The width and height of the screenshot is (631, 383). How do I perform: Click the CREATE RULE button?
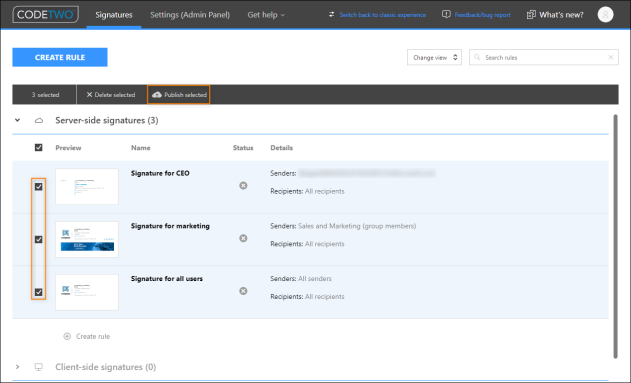click(60, 57)
